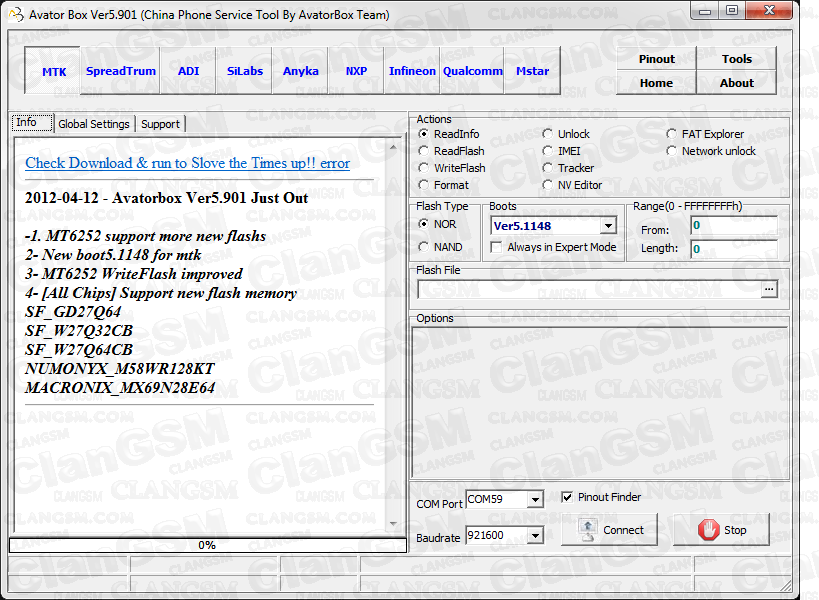Switch to the Anyka tab

point(300,71)
